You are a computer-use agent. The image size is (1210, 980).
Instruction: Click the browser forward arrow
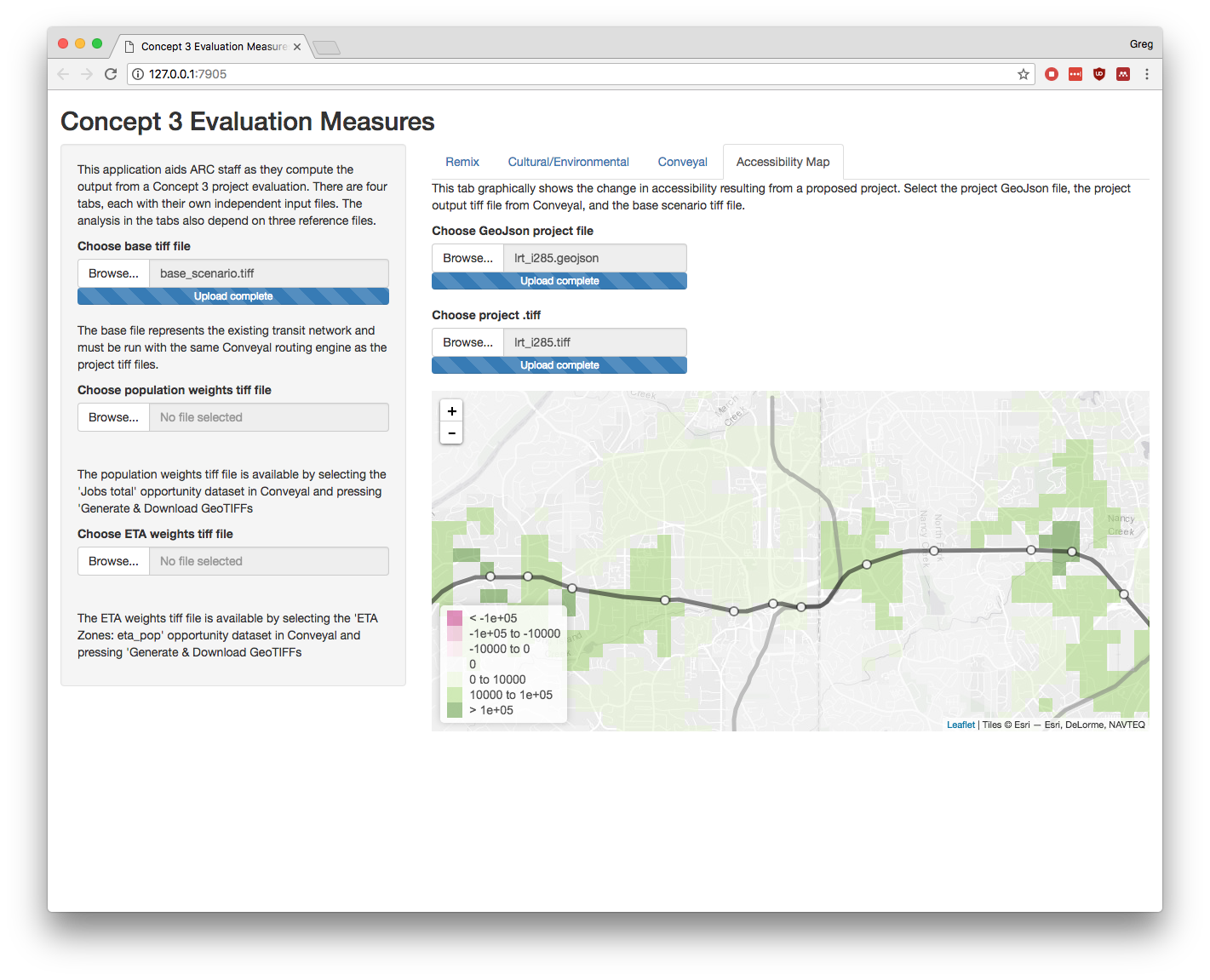point(87,74)
